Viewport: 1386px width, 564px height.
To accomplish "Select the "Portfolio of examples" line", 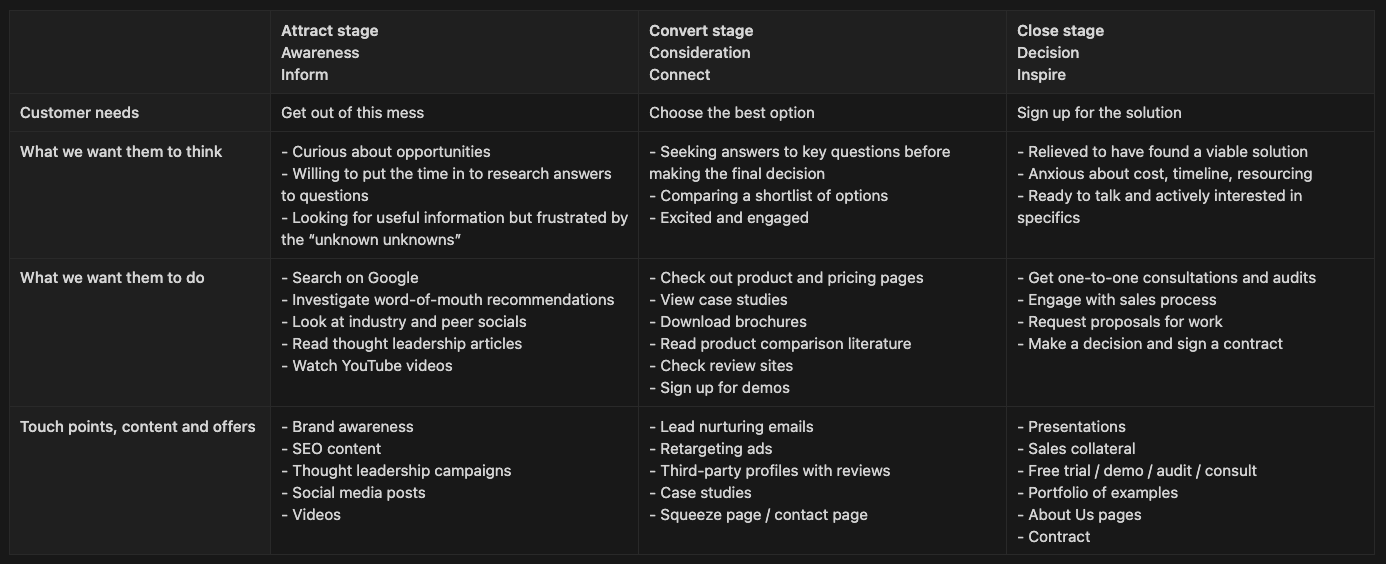I will tap(1103, 493).
